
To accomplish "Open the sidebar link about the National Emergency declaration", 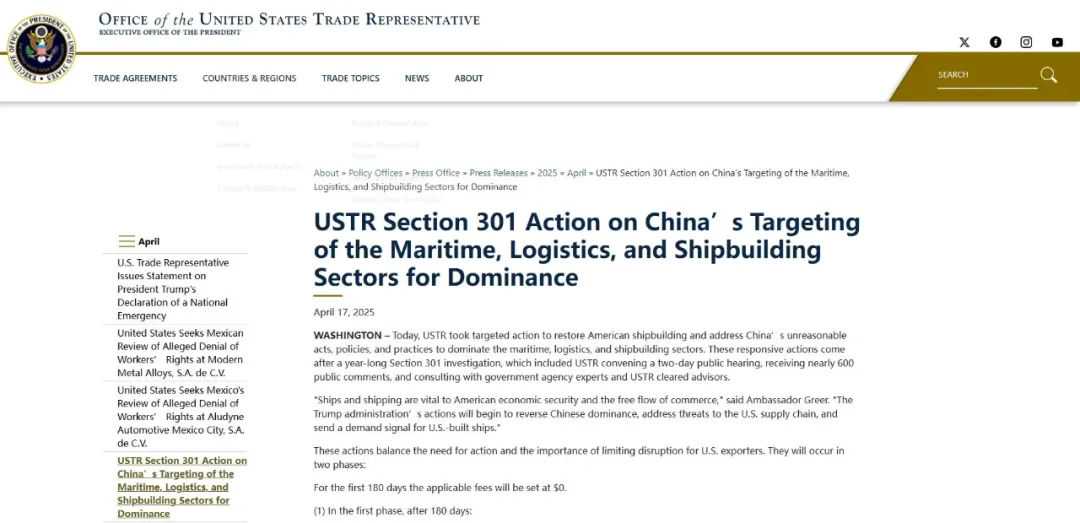I will coord(173,289).
